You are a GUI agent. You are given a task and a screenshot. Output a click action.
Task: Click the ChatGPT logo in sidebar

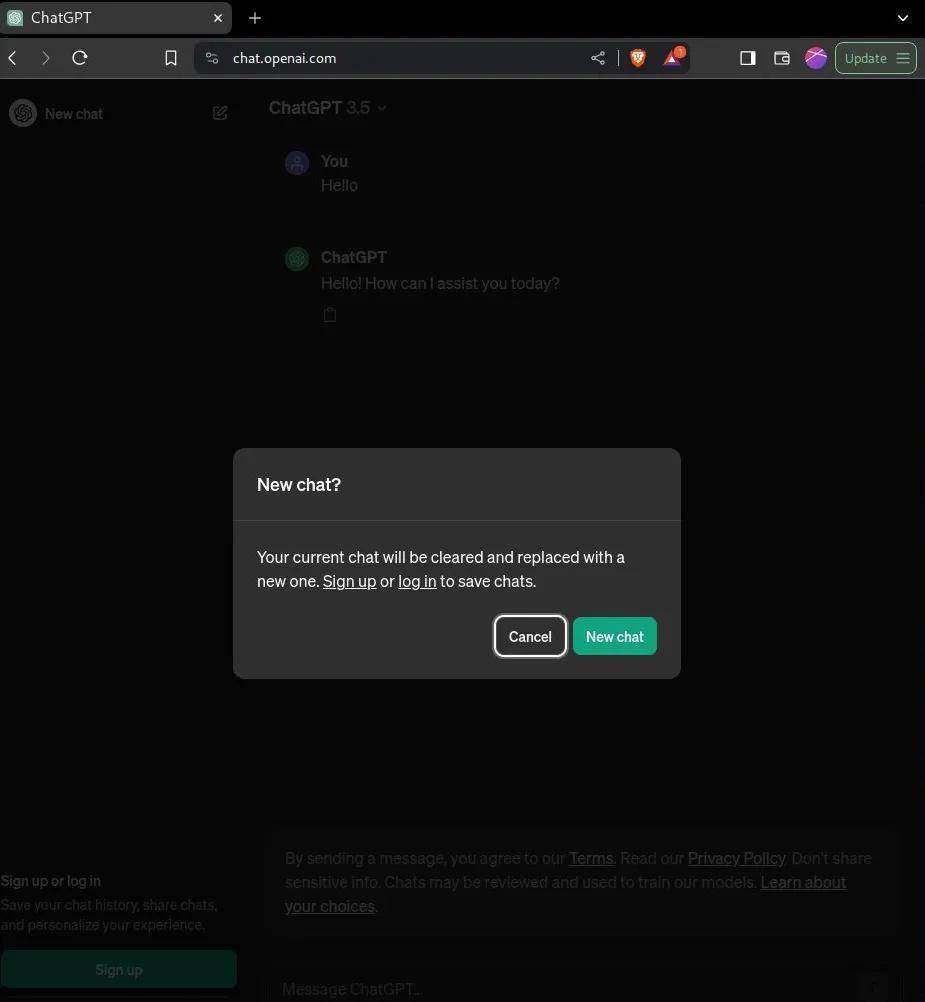23,113
